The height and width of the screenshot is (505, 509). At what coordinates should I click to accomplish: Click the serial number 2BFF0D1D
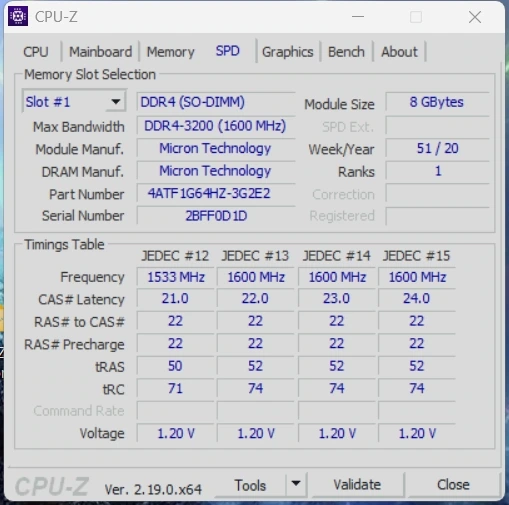[216, 216]
